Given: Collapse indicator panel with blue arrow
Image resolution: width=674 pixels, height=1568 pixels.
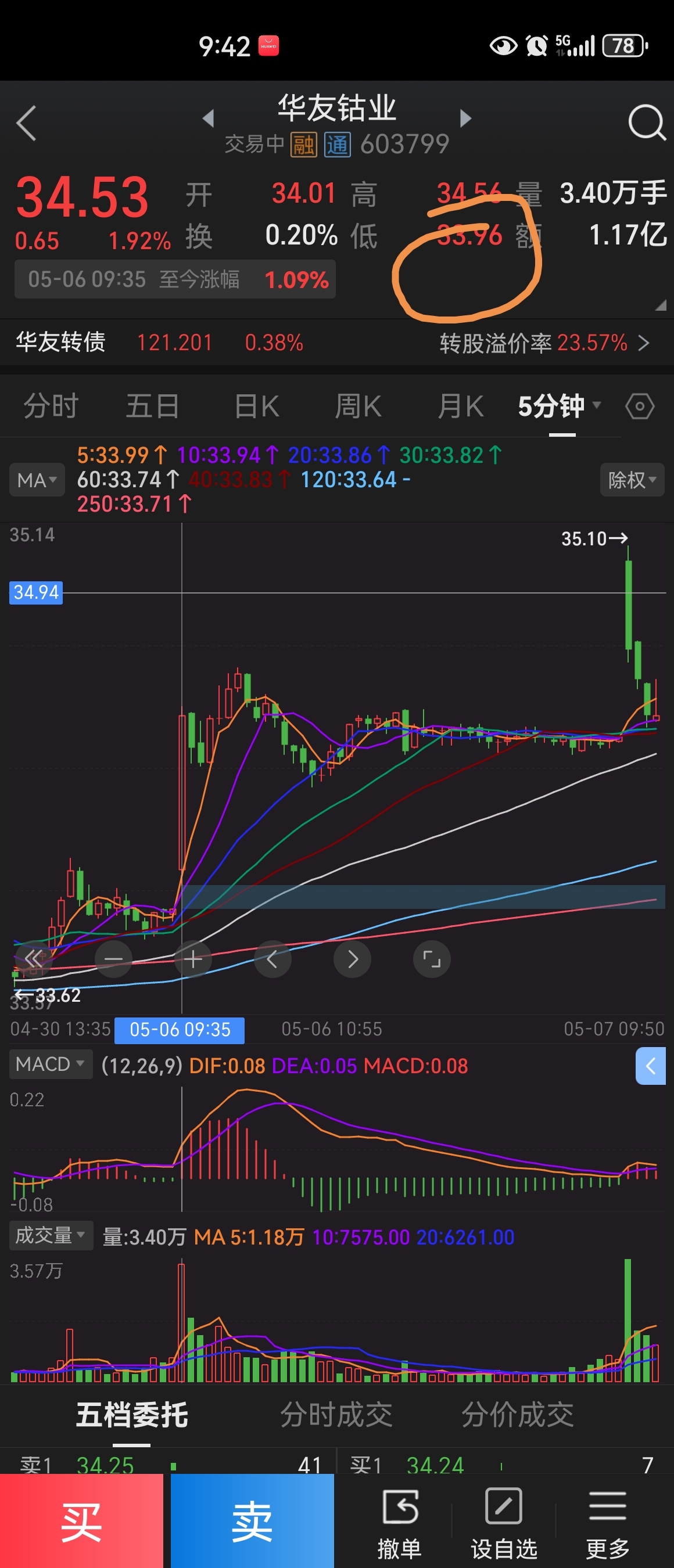Looking at the screenshot, I should (x=650, y=1066).
